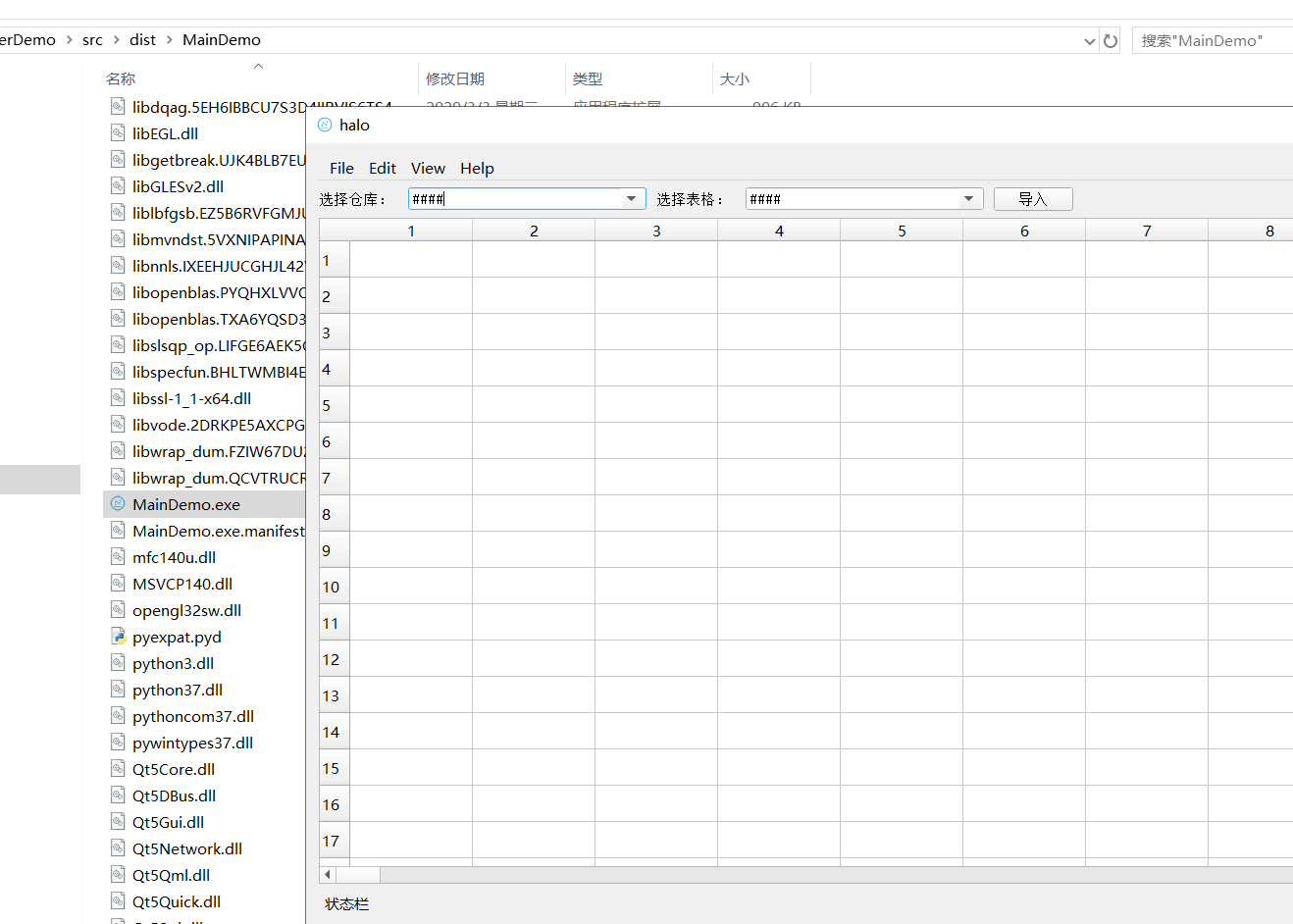This screenshot has width=1293, height=924.
Task: Click the Explorer search box
Action: point(1213,40)
